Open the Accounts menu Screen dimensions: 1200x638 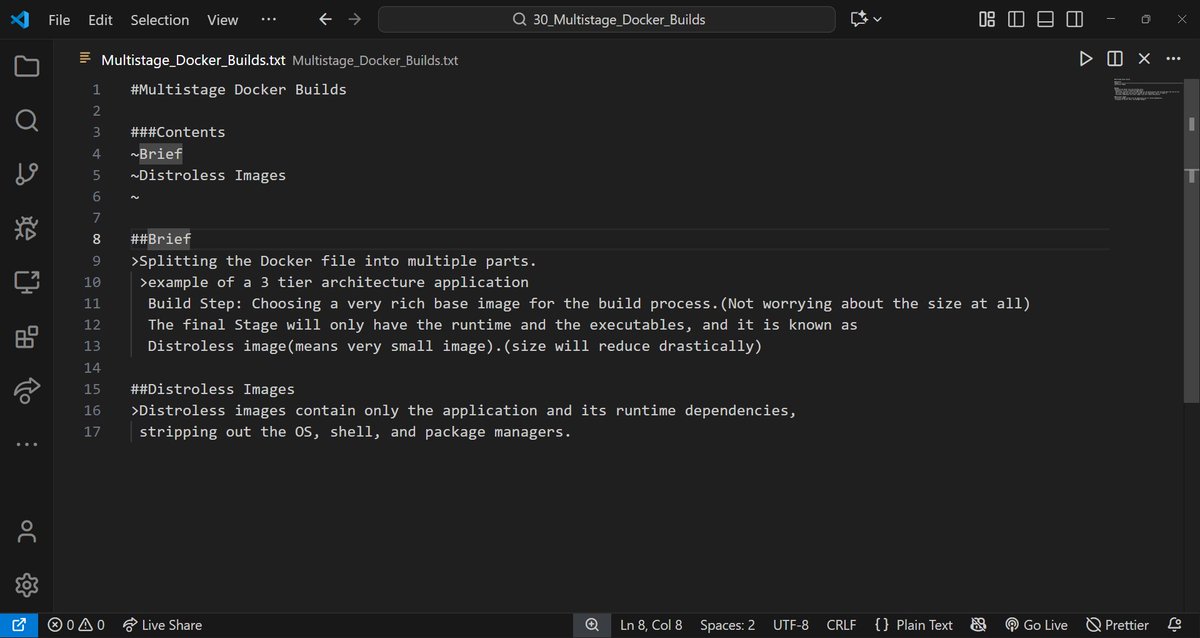coord(27,531)
